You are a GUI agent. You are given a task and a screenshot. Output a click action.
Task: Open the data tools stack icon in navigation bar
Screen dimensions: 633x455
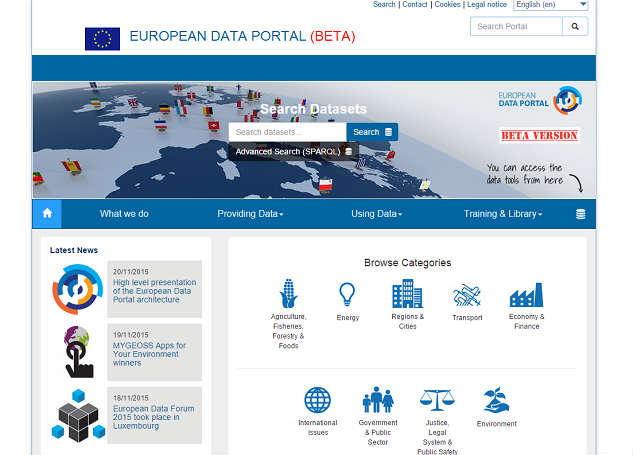click(580, 214)
